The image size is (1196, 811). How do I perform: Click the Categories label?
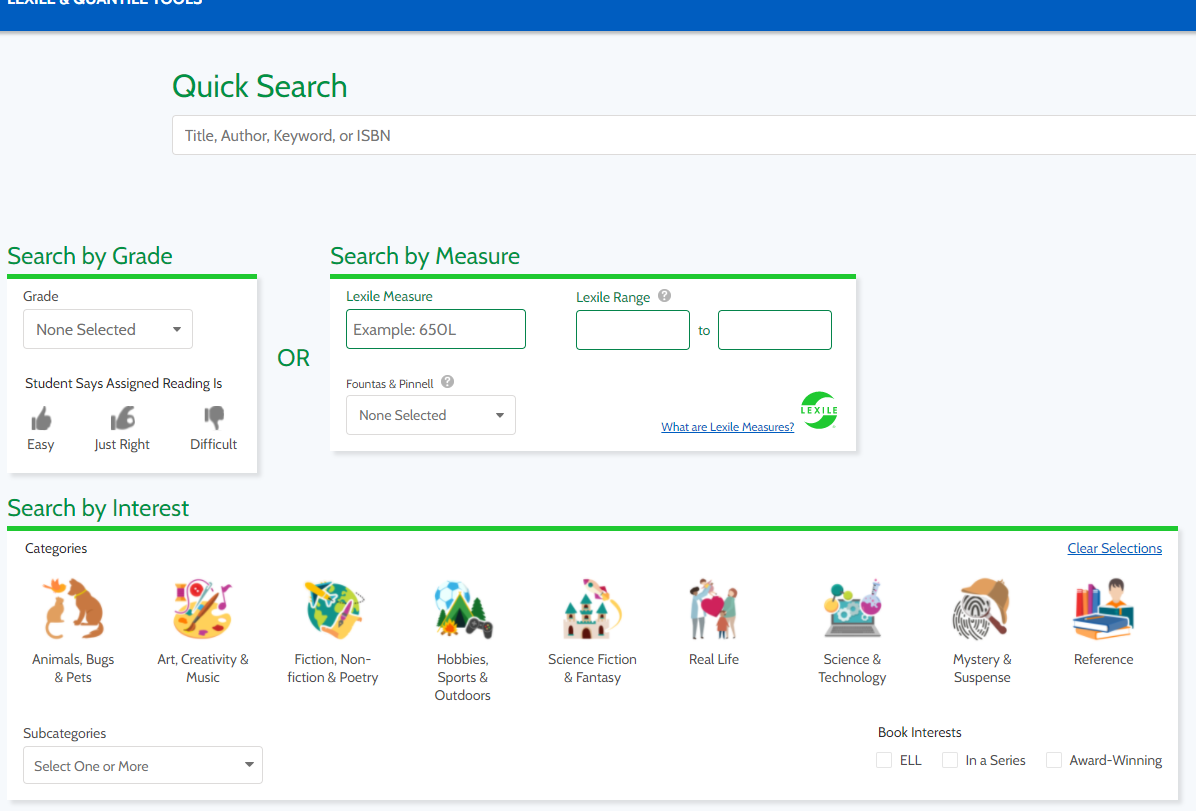coord(56,549)
